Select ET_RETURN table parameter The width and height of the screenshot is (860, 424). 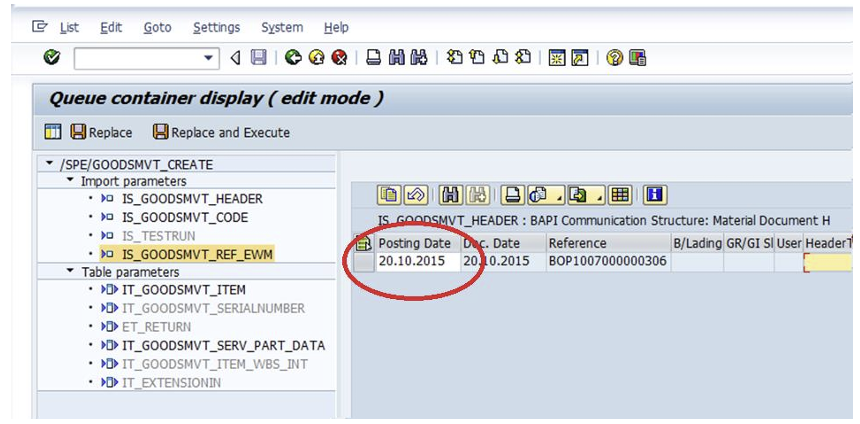coord(156,327)
